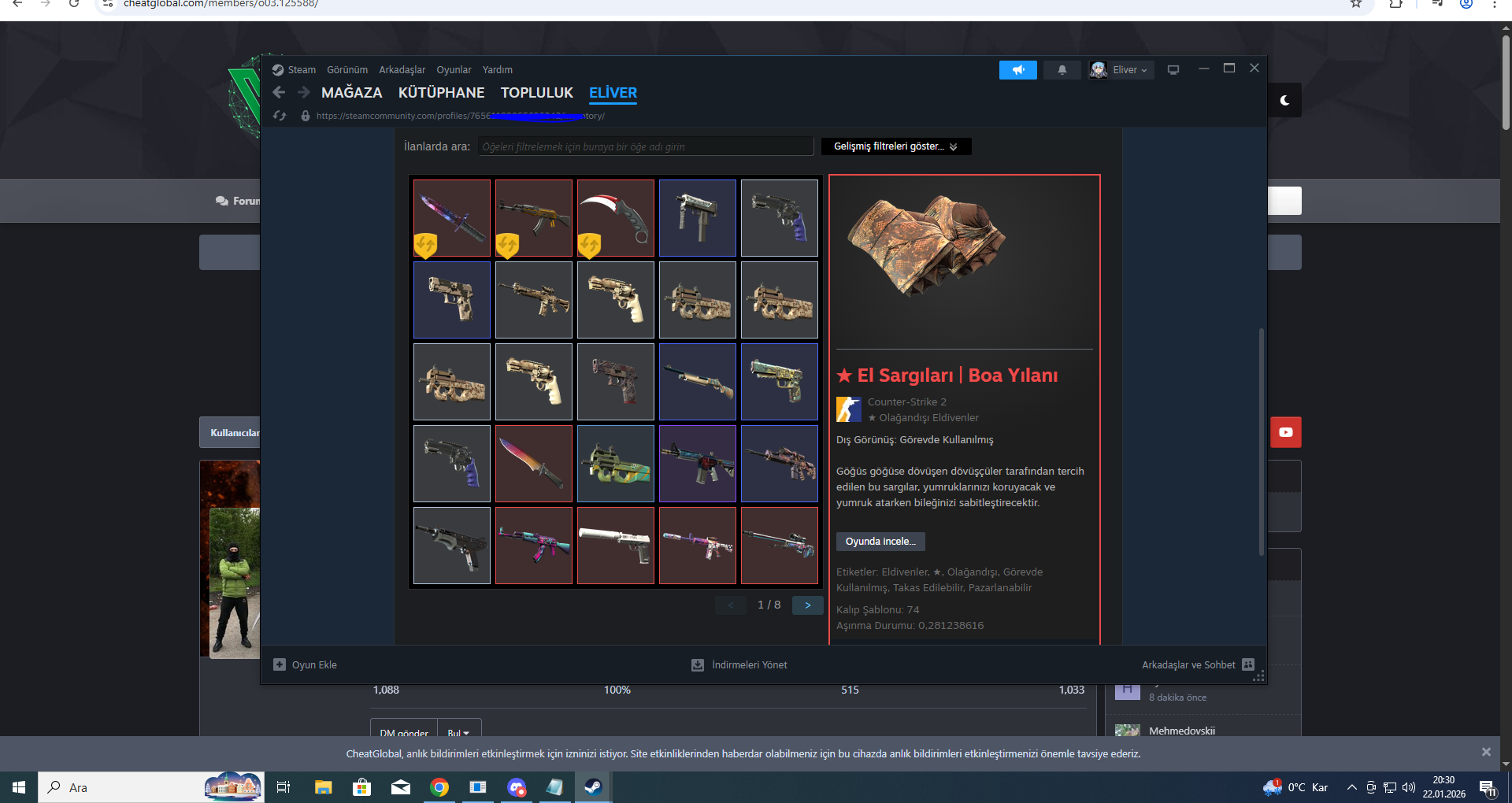The width and height of the screenshot is (1512, 803).
Task: Click the inventory item search field
Action: point(646,146)
